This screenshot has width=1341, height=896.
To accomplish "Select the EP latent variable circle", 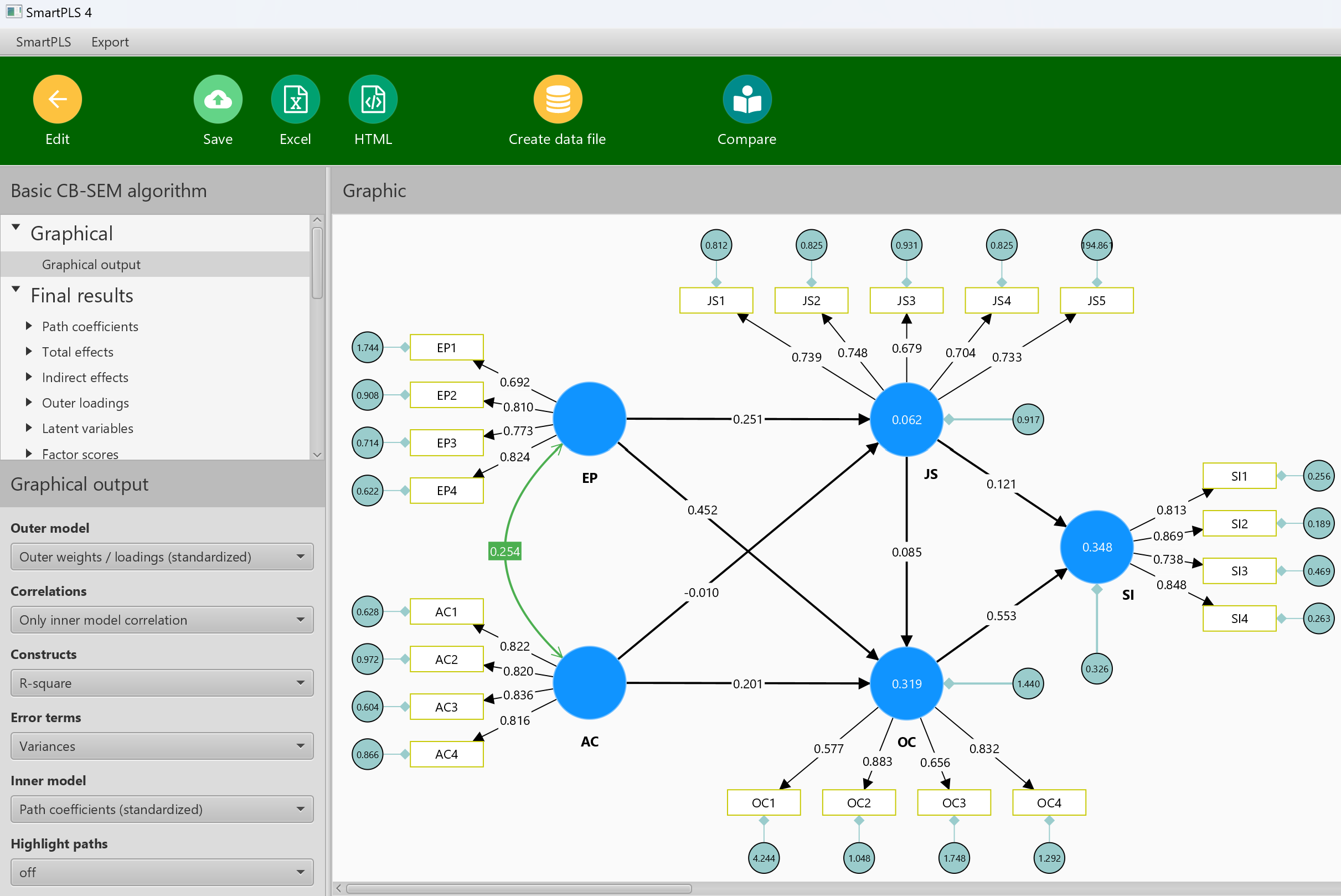I will coord(590,419).
